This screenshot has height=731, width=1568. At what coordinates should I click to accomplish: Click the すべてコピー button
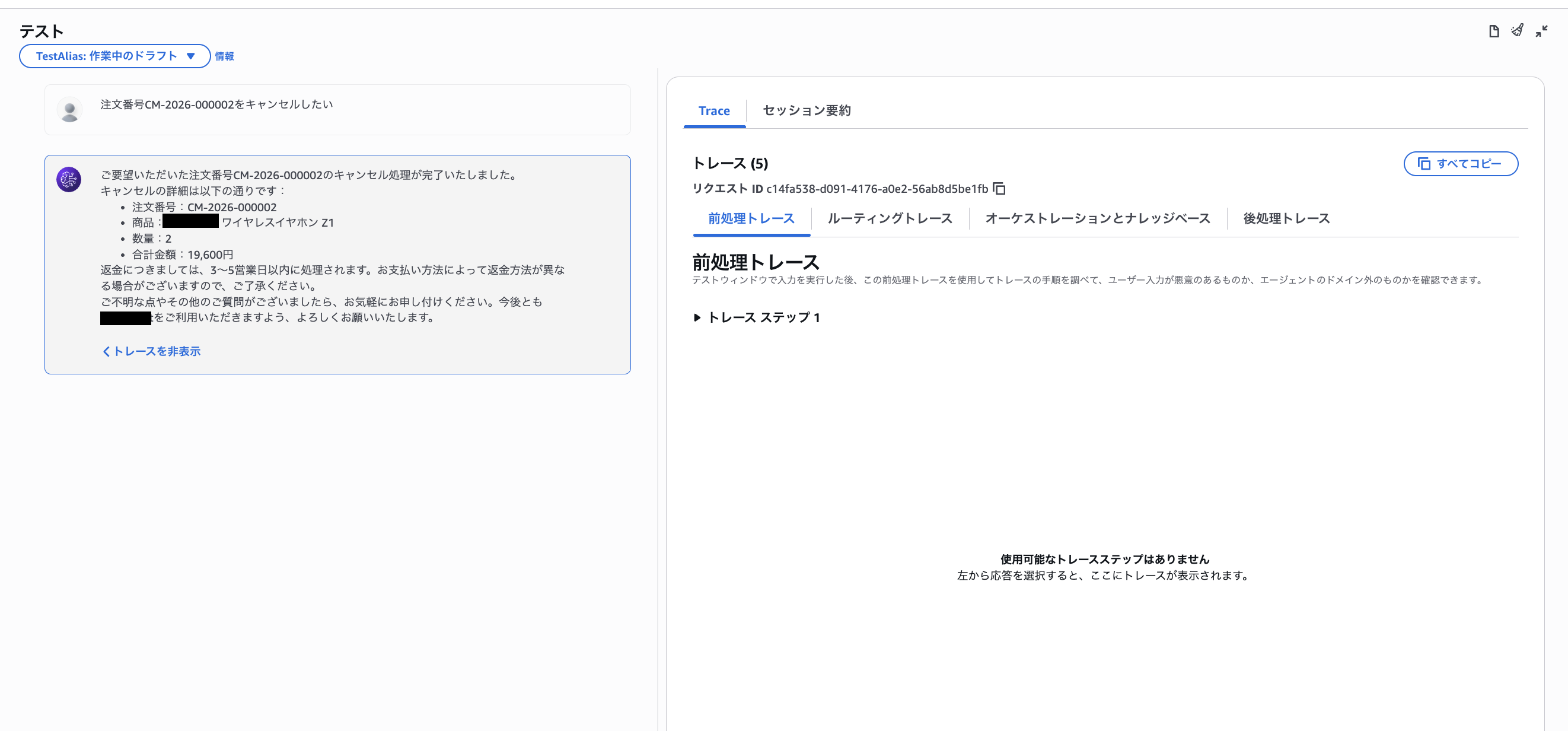point(1460,164)
